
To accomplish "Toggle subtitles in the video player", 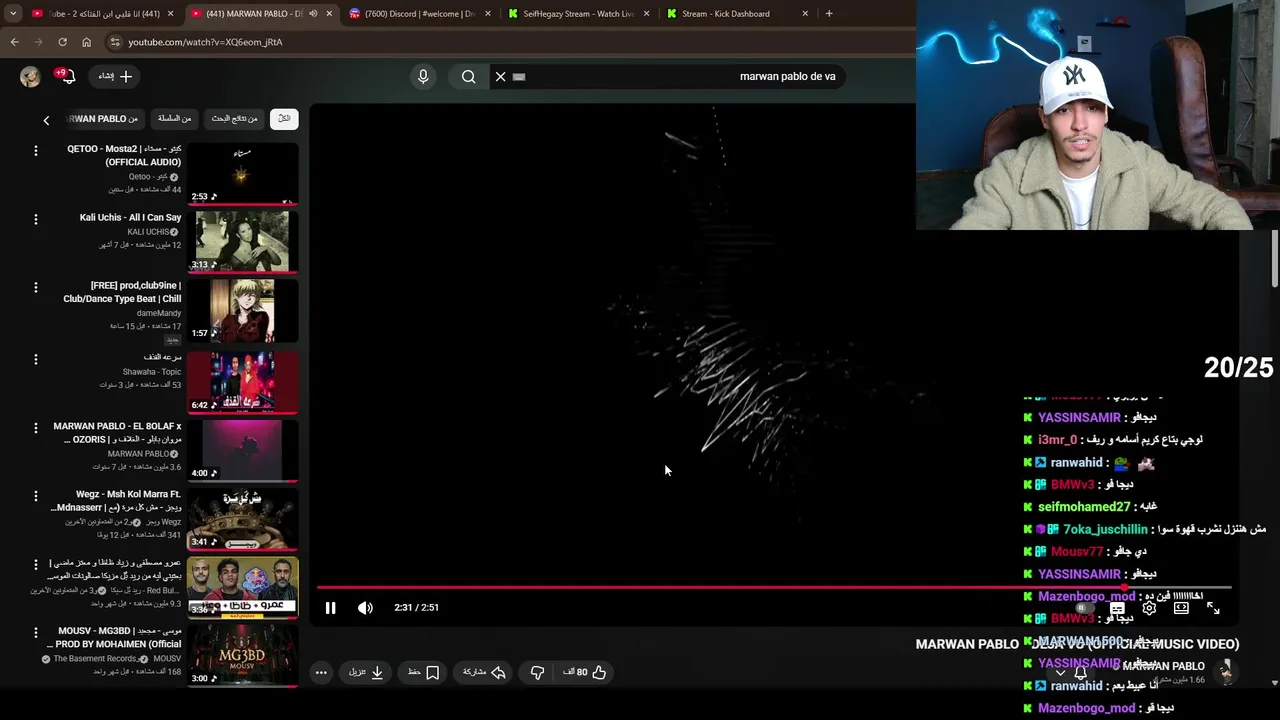I will click(x=1117, y=607).
